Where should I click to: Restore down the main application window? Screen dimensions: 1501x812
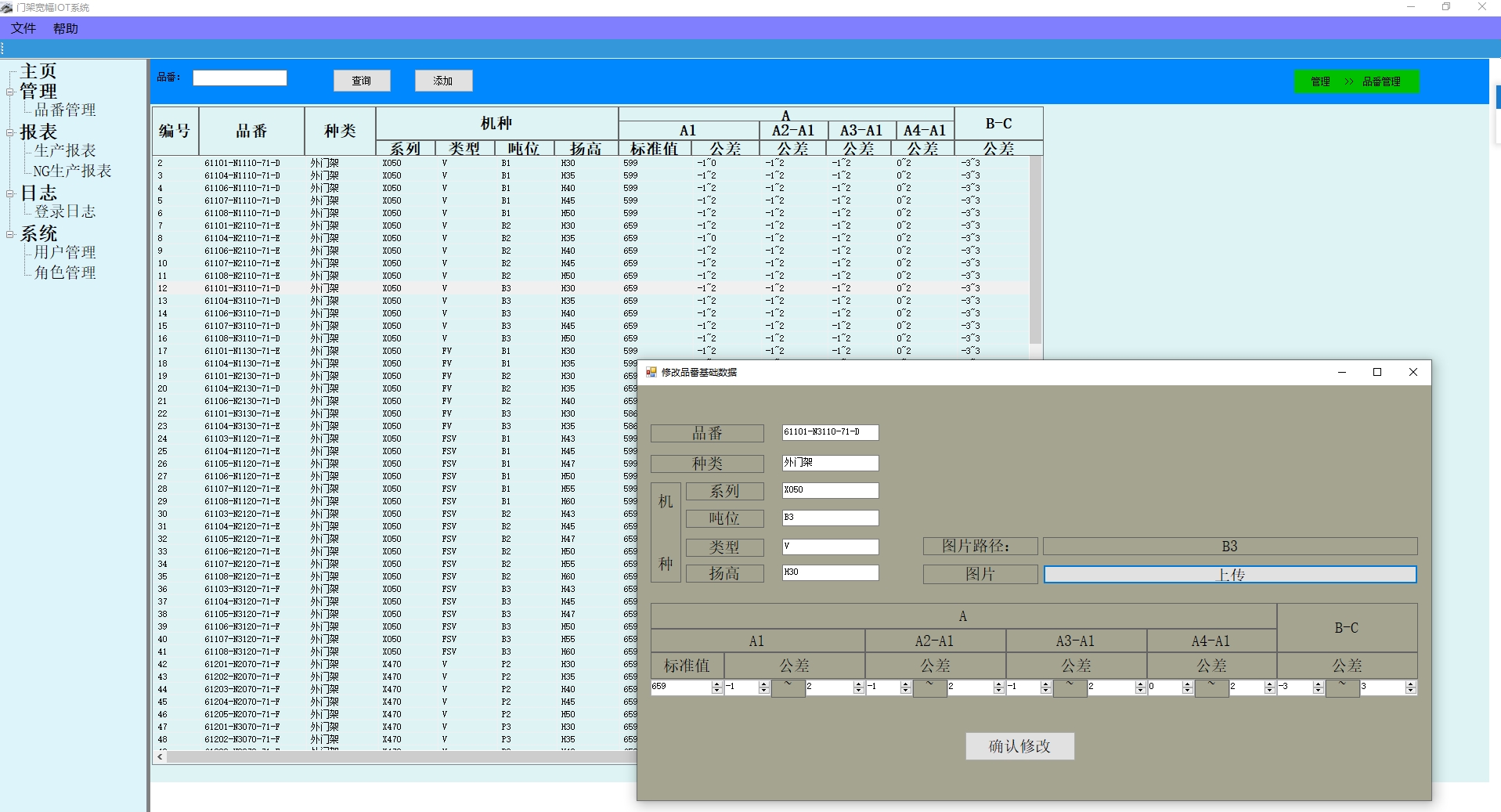(x=1446, y=7)
